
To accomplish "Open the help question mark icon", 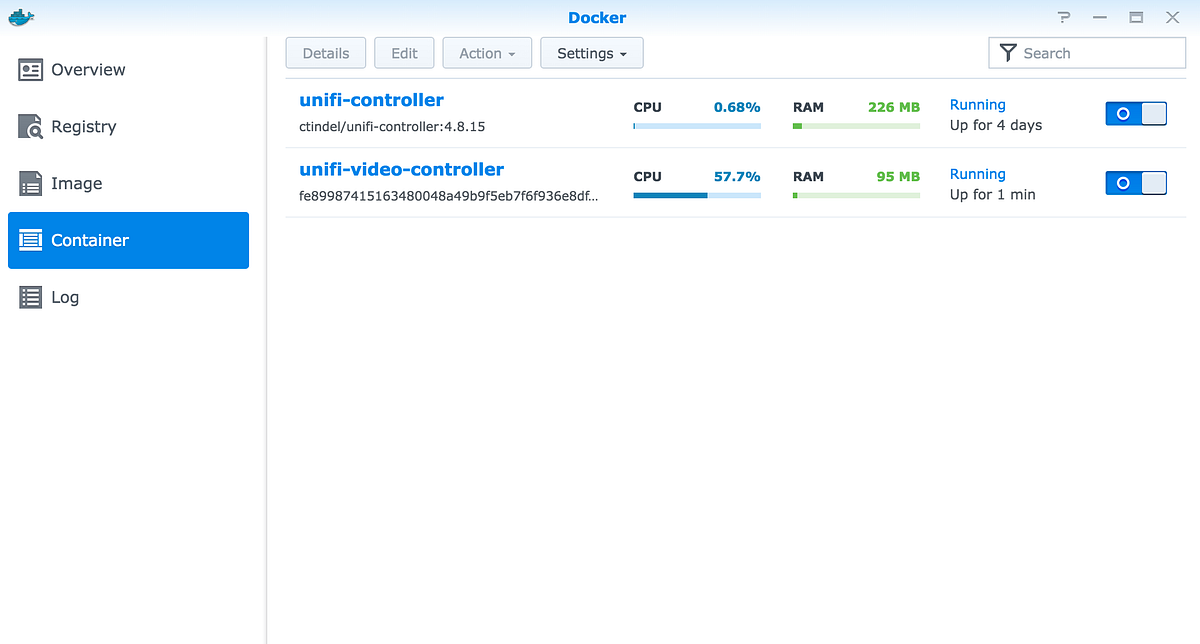I will (1064, 17).
